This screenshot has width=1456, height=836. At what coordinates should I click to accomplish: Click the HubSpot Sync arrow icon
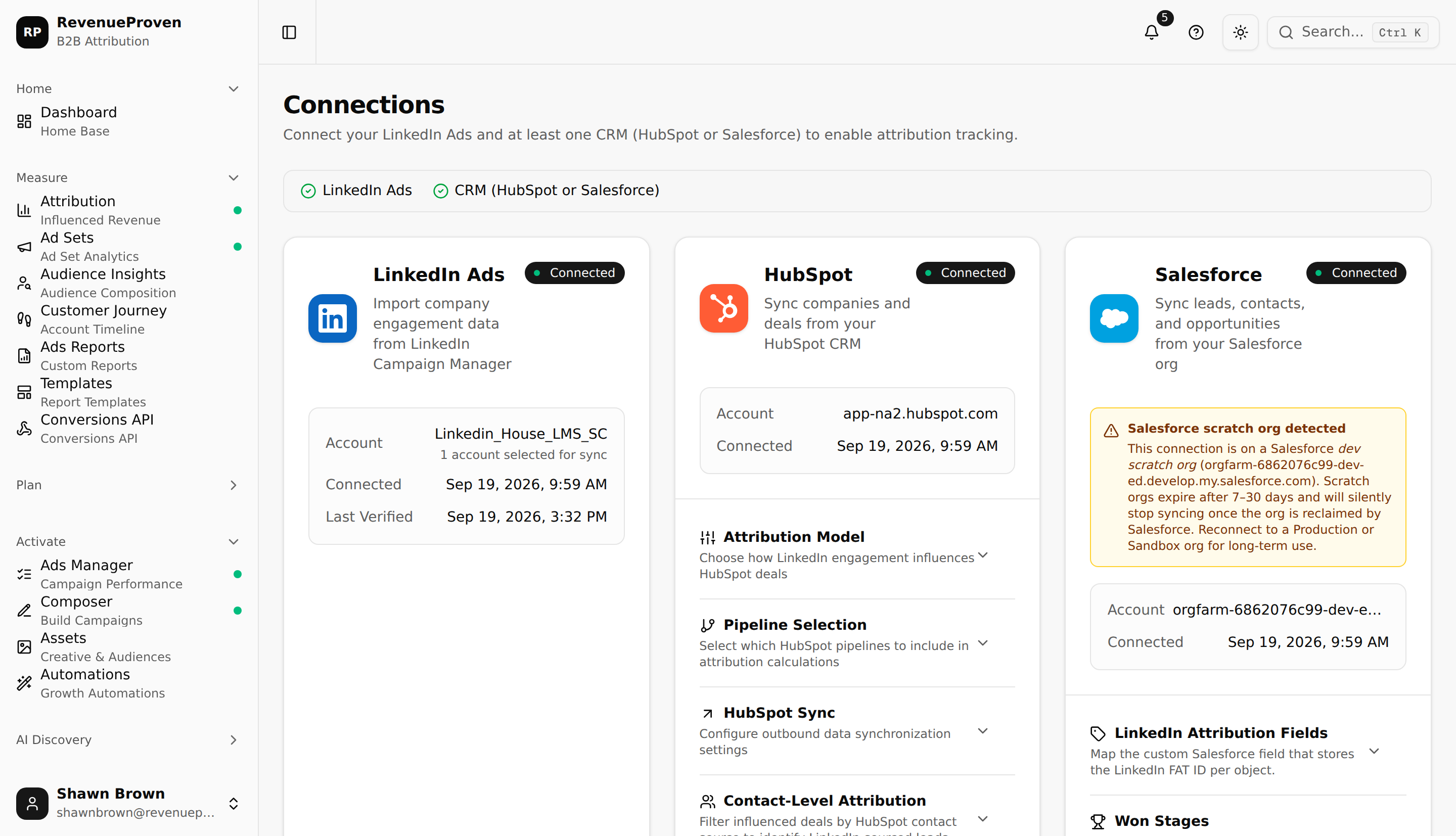pos(707,713)
